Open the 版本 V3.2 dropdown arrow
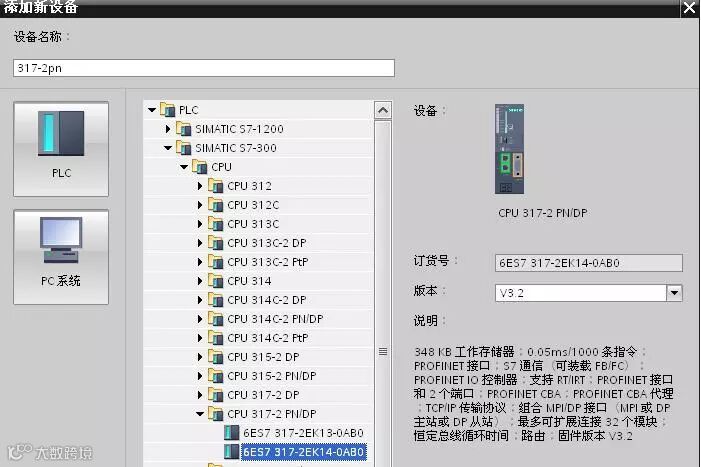This screenshot has height=467, width=701. point(674,293)
